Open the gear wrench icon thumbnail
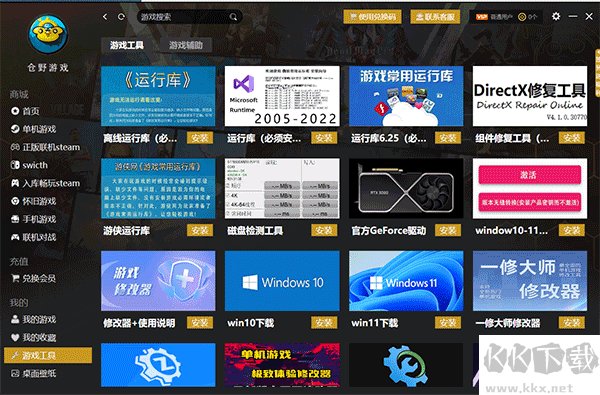The image size is (600, 395). [406, 365]
